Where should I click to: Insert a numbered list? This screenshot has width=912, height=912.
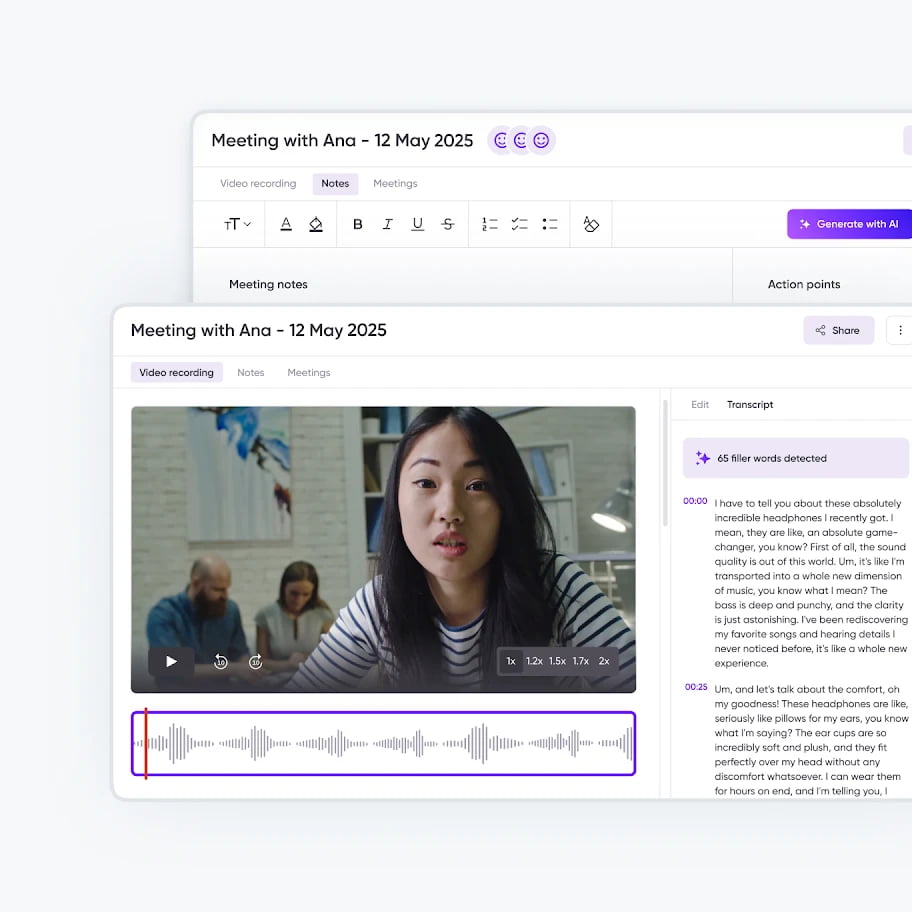490,224
